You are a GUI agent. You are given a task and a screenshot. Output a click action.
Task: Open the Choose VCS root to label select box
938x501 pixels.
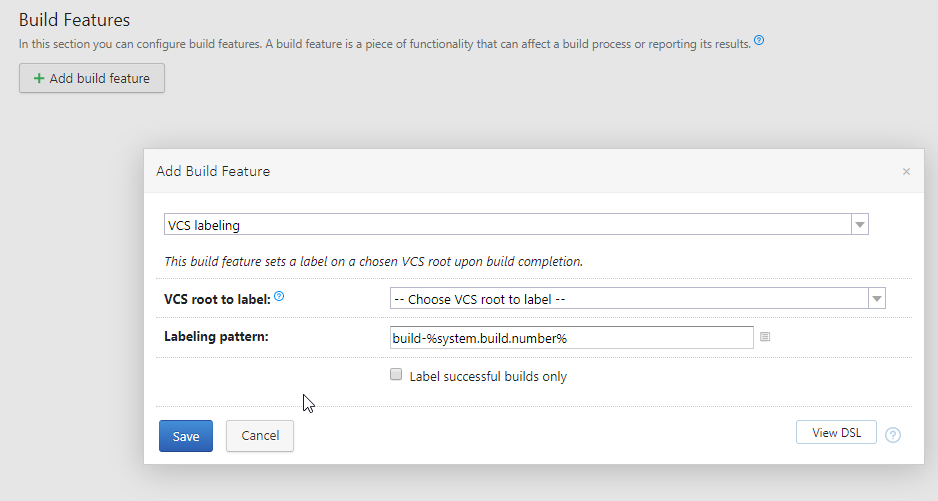(x=628, y=298)
